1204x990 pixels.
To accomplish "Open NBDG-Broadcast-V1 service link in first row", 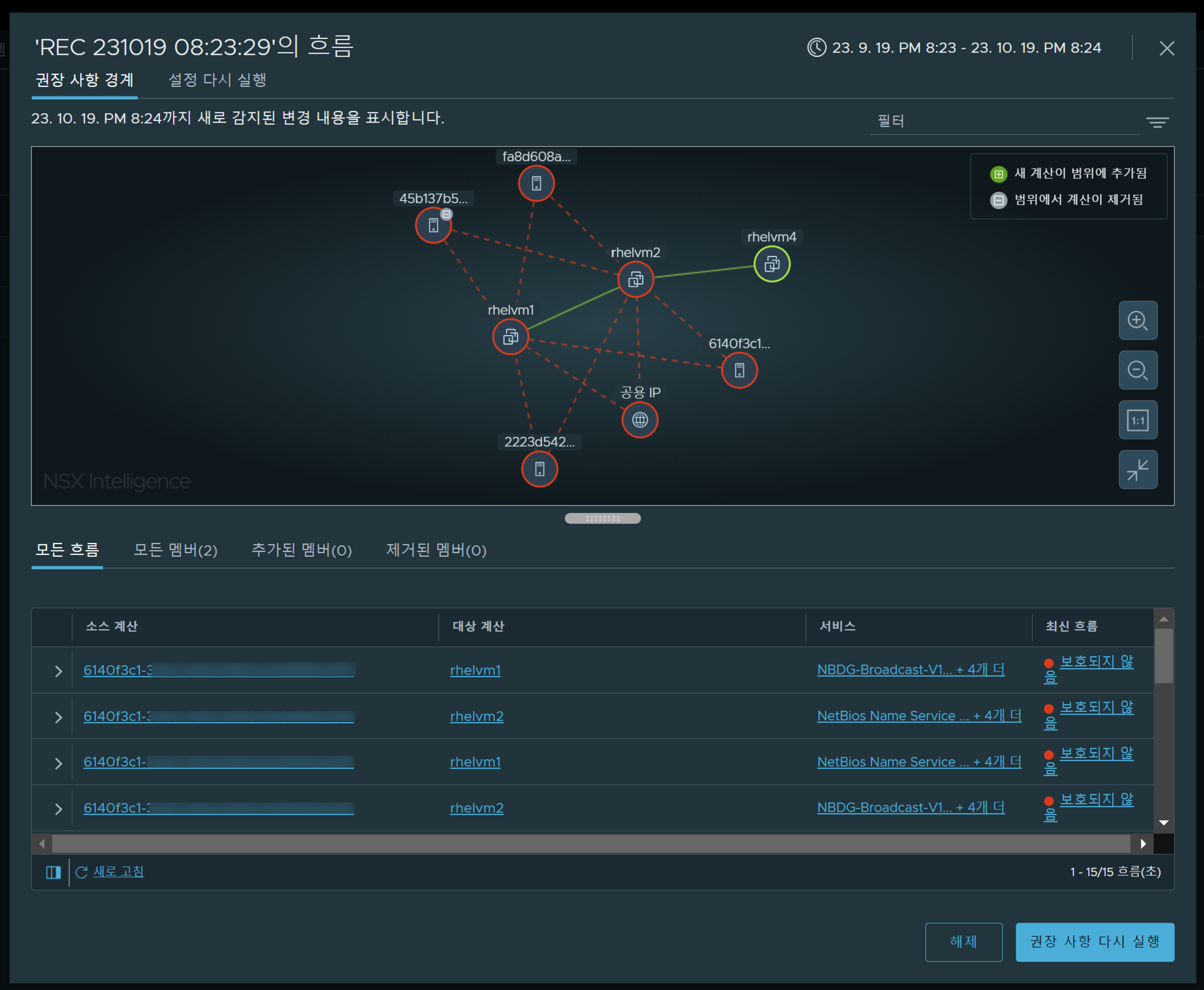I will click(x=910, y=670).
